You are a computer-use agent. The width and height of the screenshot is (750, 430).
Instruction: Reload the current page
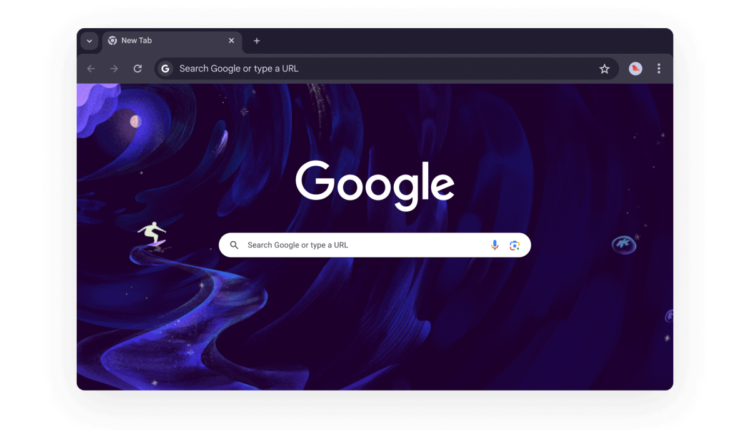[x=138, y=69]
